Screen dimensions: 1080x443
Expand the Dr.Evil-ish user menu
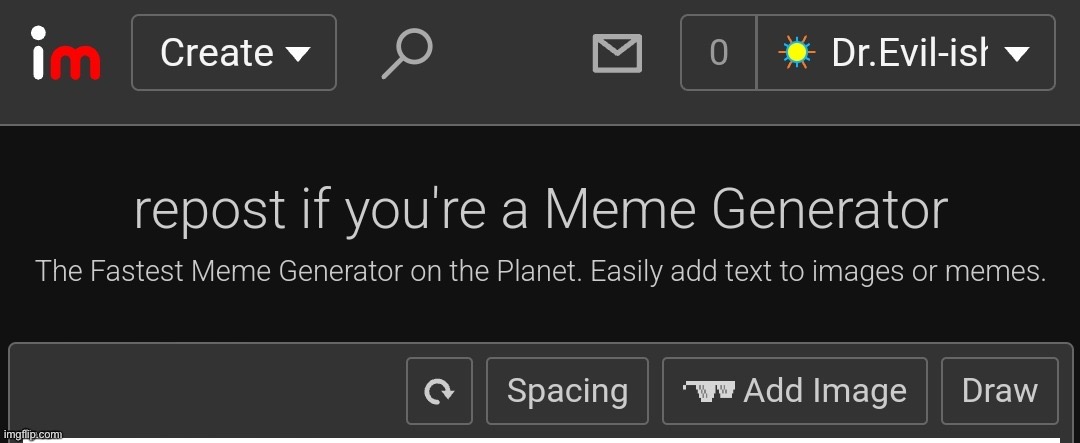(x=906, y=52)
